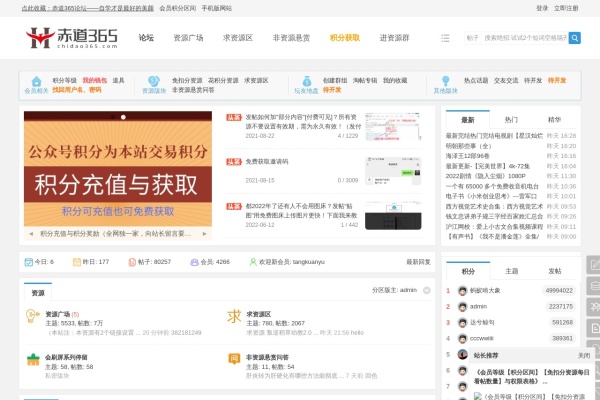Image resolution: width=600 pixels, height=400 pixels.
Task: Click the blue search button
Action: click(575, 38)
